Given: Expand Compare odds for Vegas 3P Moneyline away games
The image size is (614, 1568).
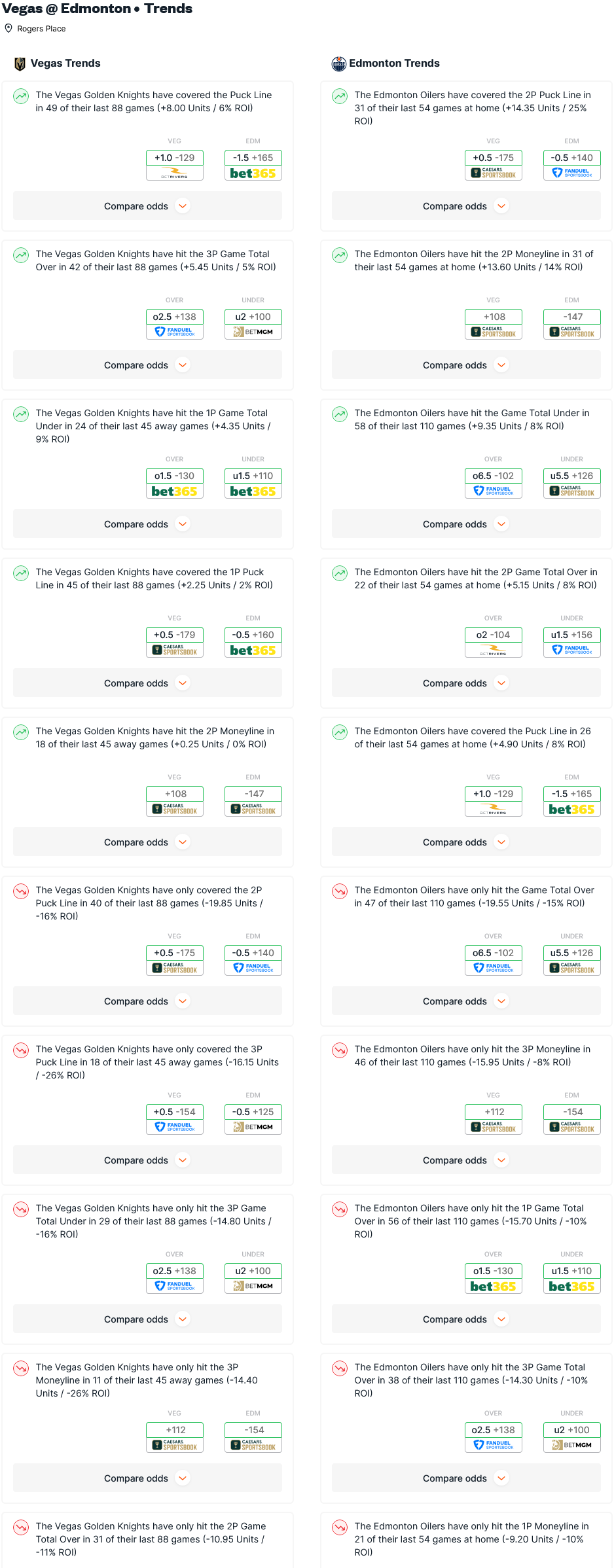Looking at the screenshot, I should [x=147, y=1478].
